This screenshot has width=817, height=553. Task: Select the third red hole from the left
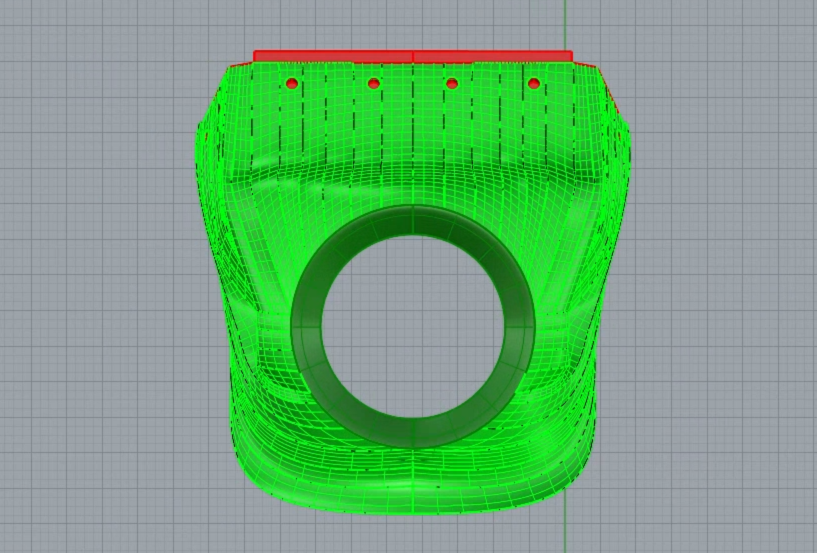pyautogui.click(x=452, y=83)
